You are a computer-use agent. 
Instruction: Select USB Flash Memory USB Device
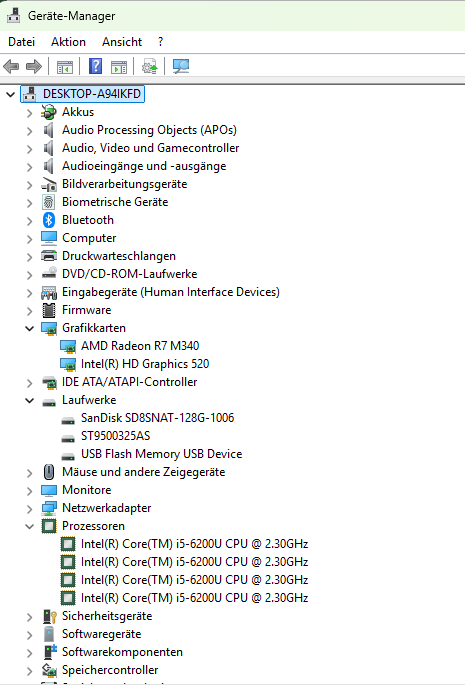161,454
